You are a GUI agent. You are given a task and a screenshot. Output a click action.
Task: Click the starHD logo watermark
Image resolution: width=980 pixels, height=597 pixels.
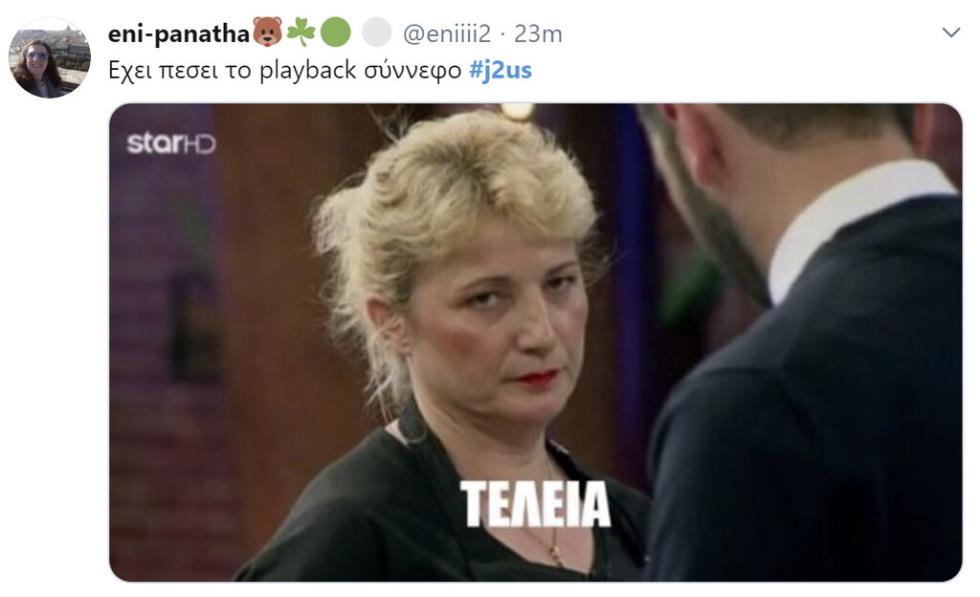[171, 144]
